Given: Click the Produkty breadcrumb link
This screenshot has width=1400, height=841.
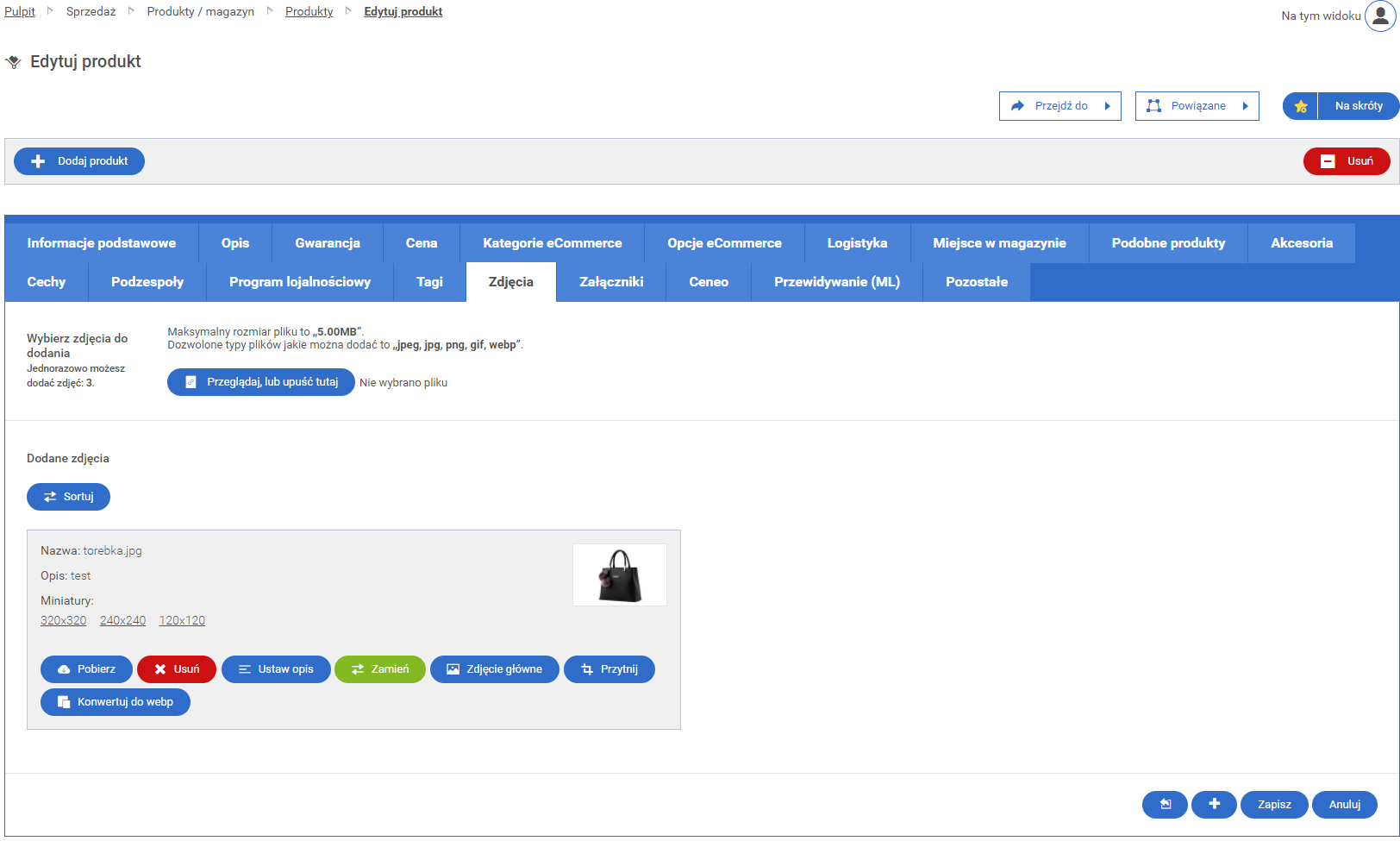Looking at the screenshot, I should tap(309, 11).
